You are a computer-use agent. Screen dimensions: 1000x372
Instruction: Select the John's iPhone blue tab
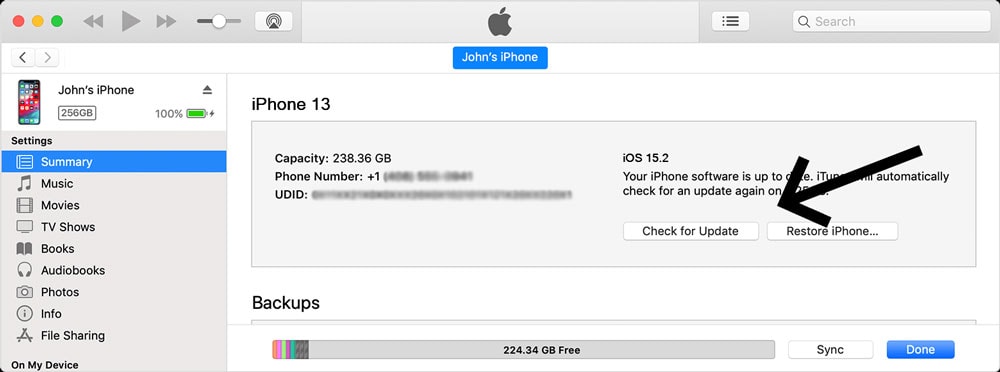tap(500, 57)
